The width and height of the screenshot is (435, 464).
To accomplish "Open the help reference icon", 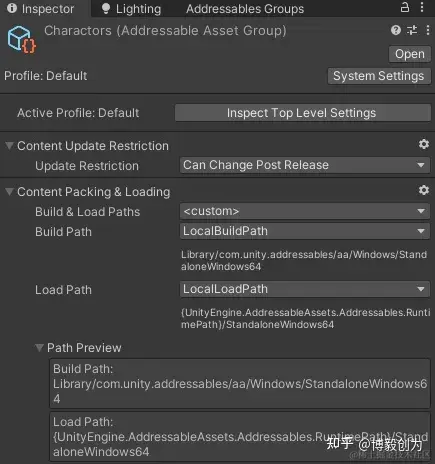I will point(396,30).
